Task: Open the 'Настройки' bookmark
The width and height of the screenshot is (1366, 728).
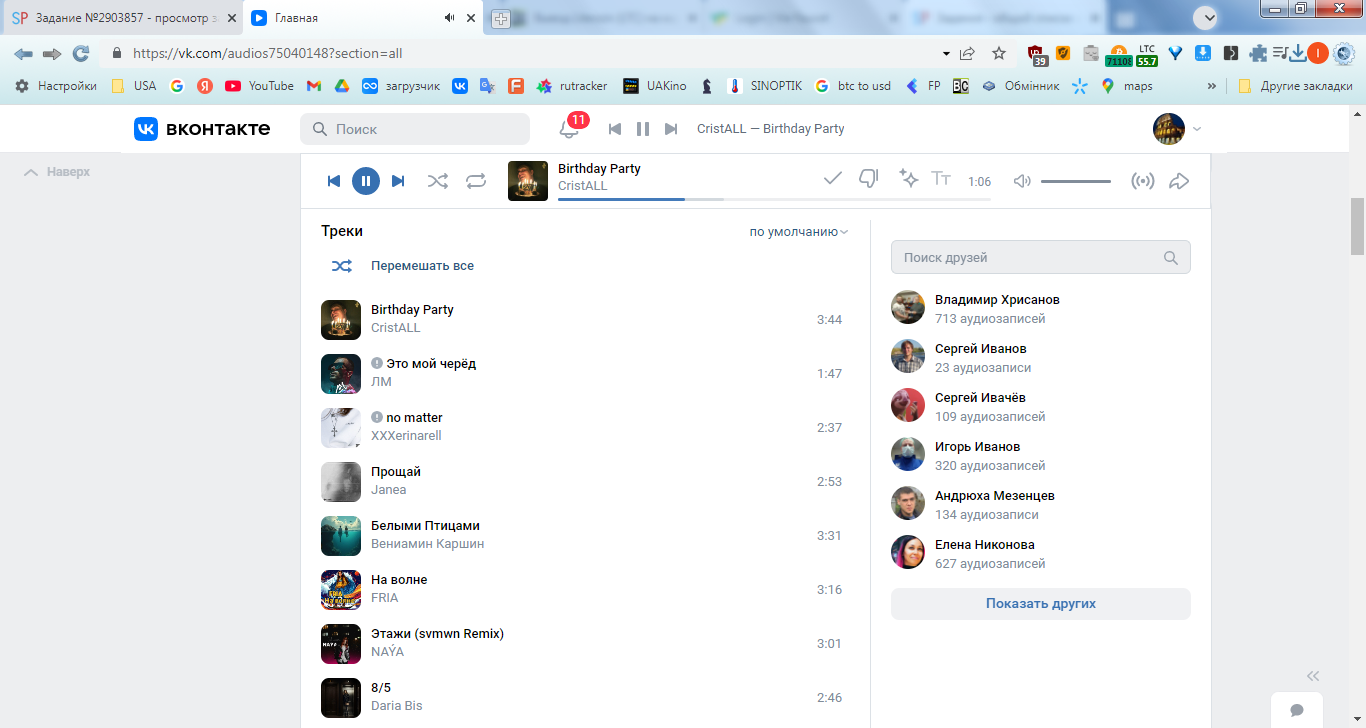Action: click(x=56, y=86)
